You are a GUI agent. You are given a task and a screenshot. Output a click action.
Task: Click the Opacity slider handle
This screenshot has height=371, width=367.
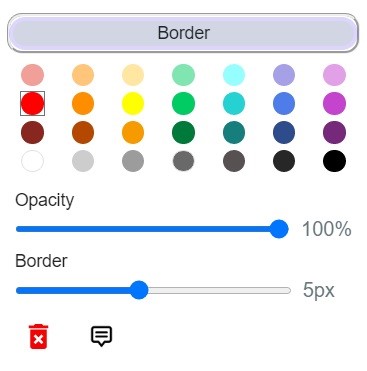click(279, 229)
